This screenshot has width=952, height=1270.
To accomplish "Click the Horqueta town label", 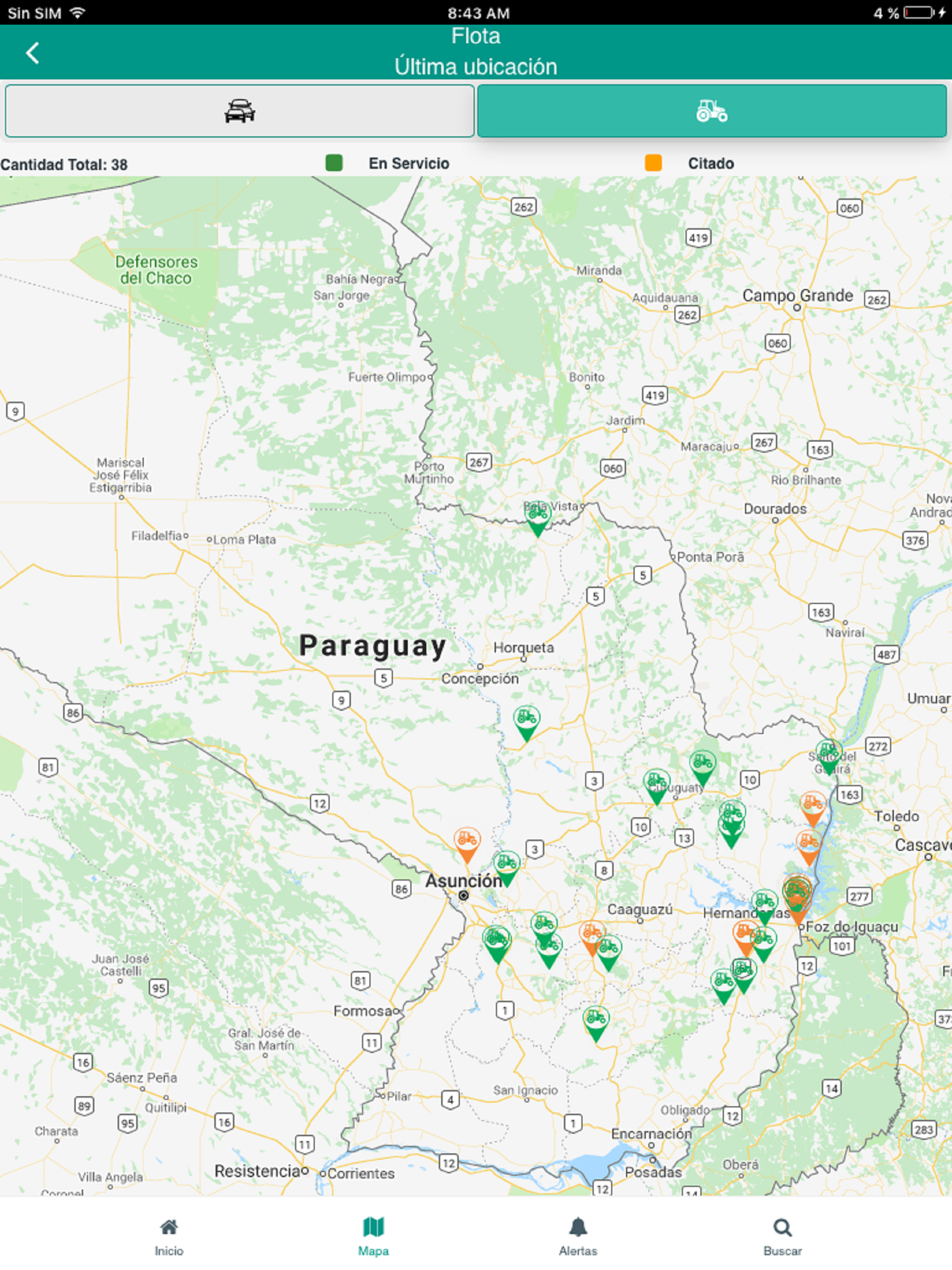I will click(x=524, y=648).
